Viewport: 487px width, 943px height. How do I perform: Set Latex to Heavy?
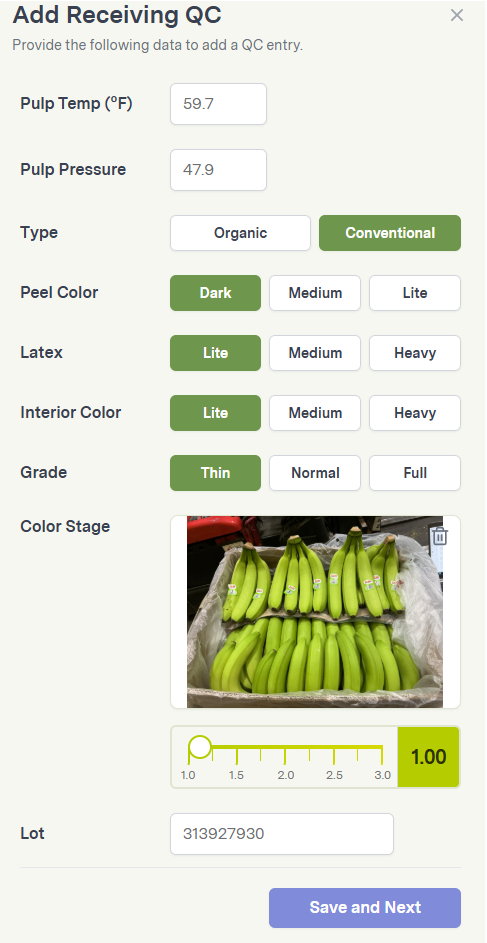(415, 353)
